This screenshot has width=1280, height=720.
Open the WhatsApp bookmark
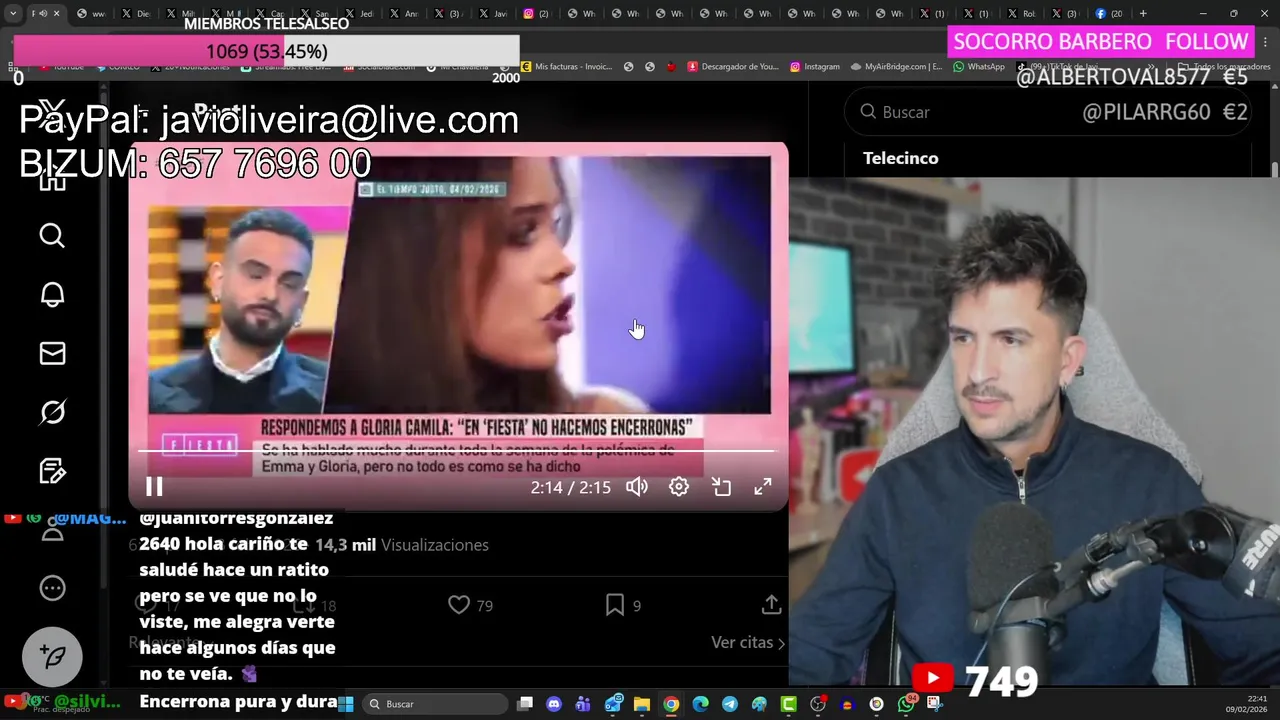click(x=979, y=66)
